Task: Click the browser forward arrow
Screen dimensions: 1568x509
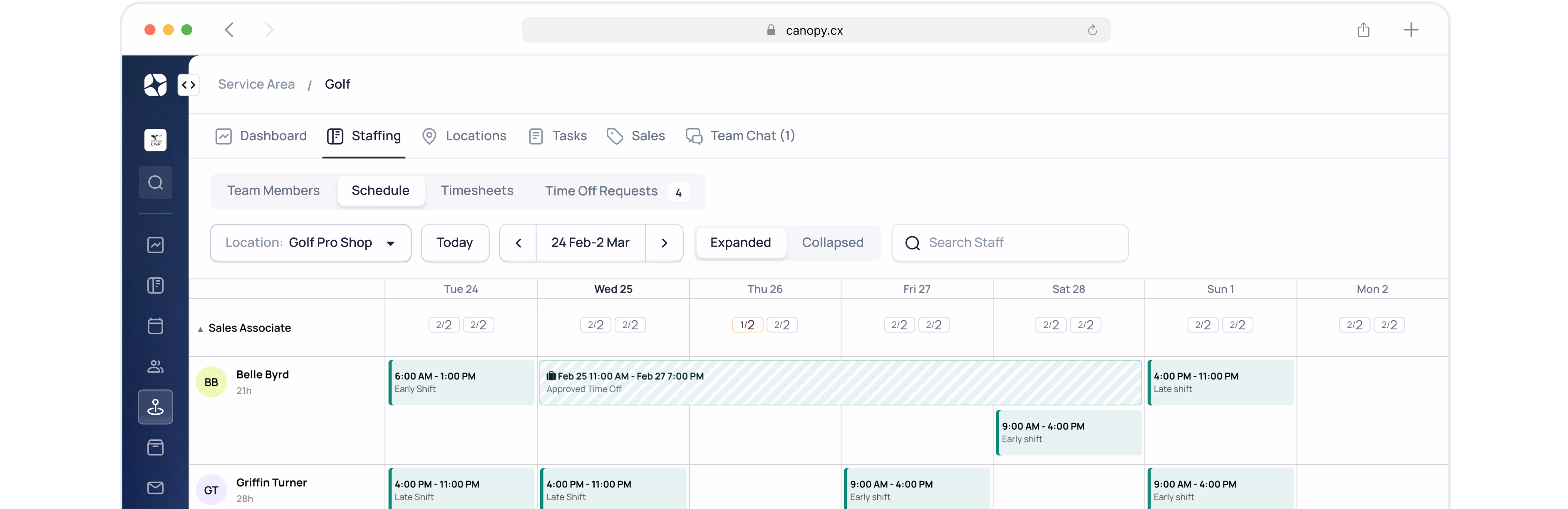Action: pyautogui.click(x=269, y=30)
